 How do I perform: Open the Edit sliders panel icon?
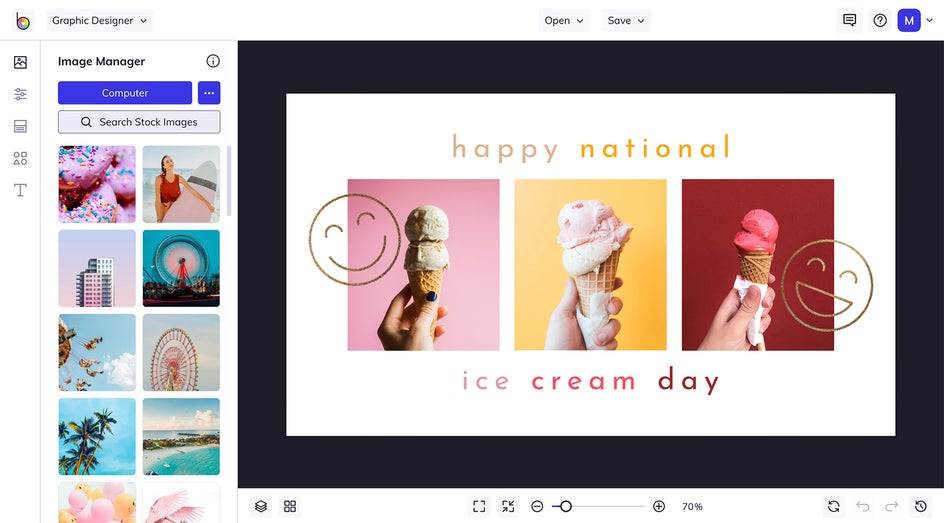coord(20,94)
